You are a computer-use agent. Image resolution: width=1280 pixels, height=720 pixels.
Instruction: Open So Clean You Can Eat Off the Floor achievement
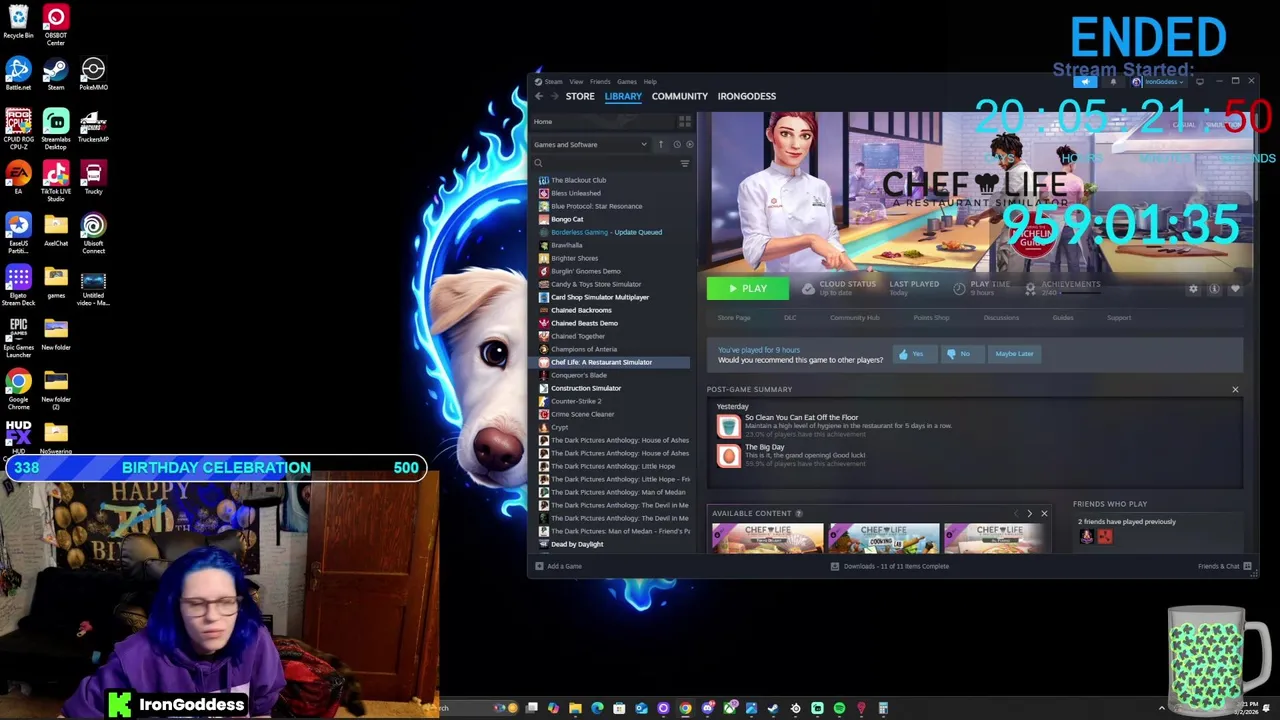tap(728, 426)
